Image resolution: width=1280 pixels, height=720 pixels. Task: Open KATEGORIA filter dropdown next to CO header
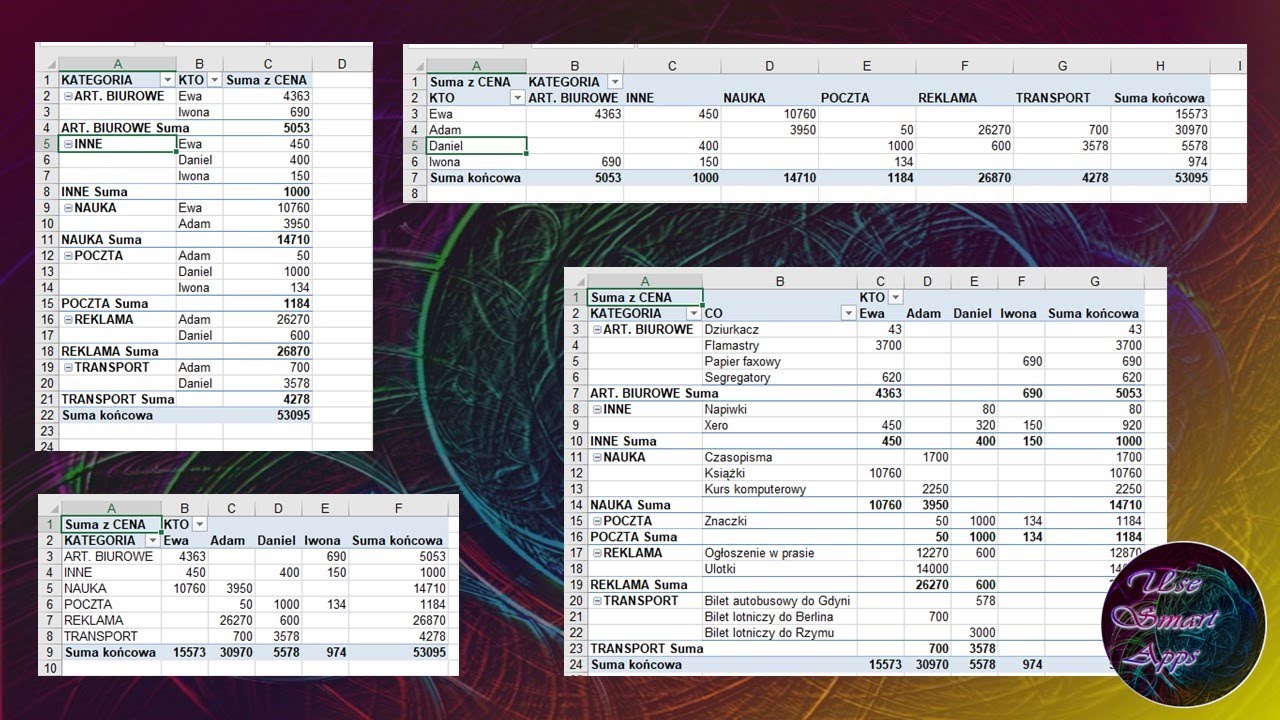[x=694, y=314]
